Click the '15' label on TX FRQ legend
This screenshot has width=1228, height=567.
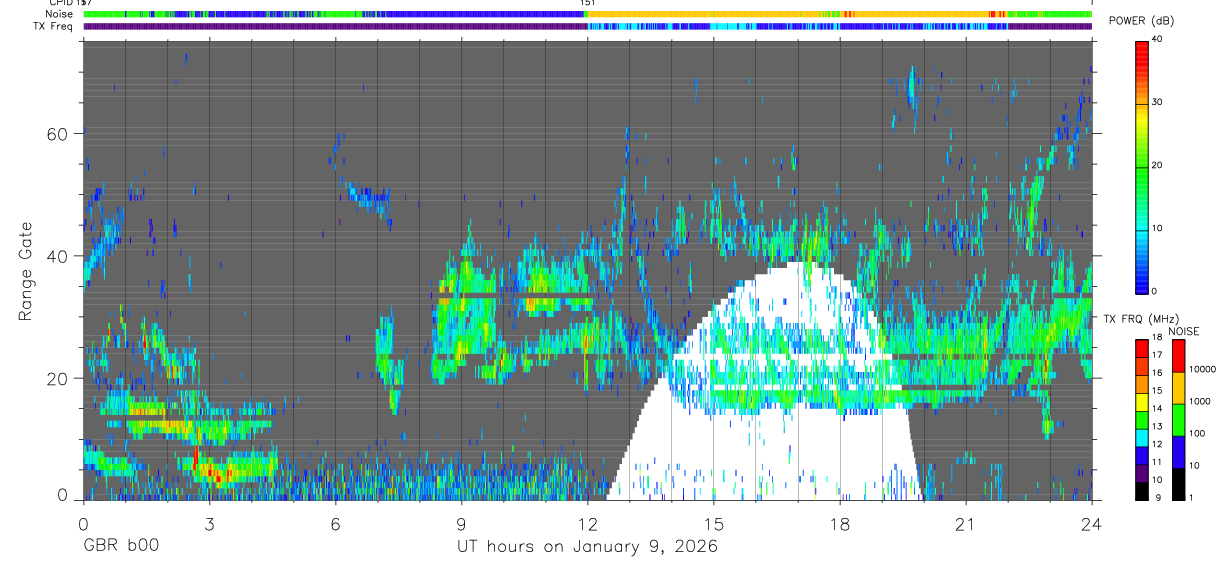pos(1157,390)
